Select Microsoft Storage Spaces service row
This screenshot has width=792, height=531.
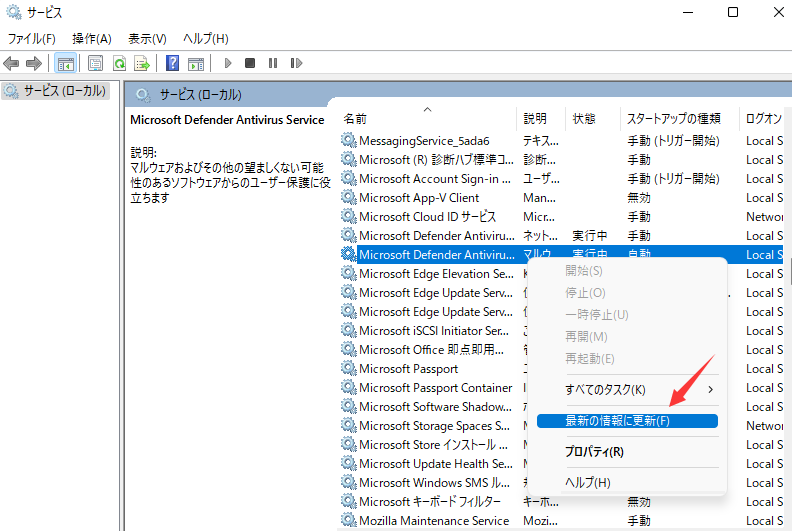(x=433, y=426)
